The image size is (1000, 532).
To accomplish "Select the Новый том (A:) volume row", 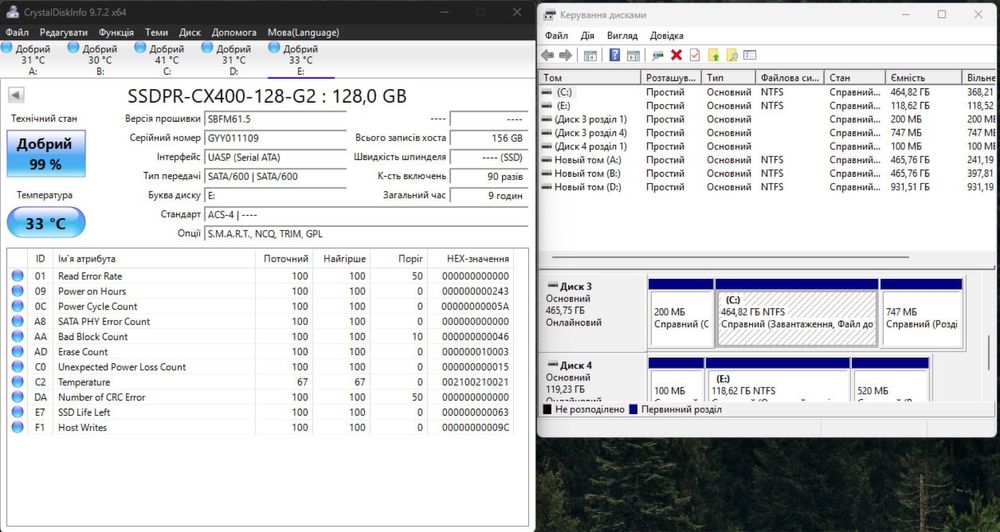I will (x=768, y=160).
